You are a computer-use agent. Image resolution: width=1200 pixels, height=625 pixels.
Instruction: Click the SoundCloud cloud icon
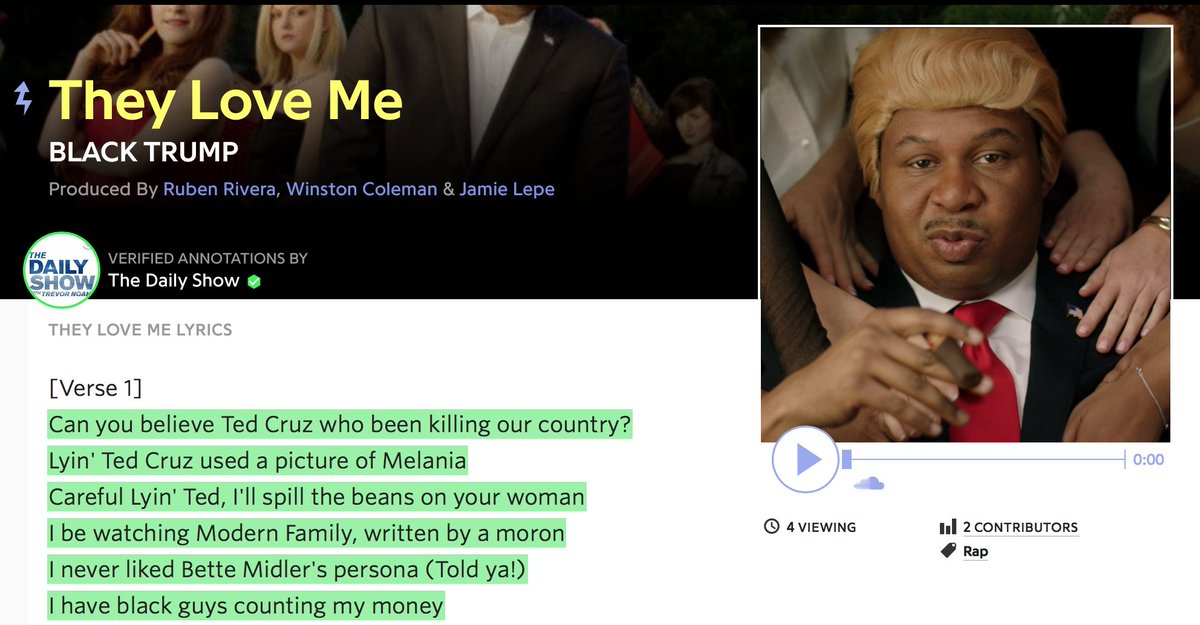869,484
